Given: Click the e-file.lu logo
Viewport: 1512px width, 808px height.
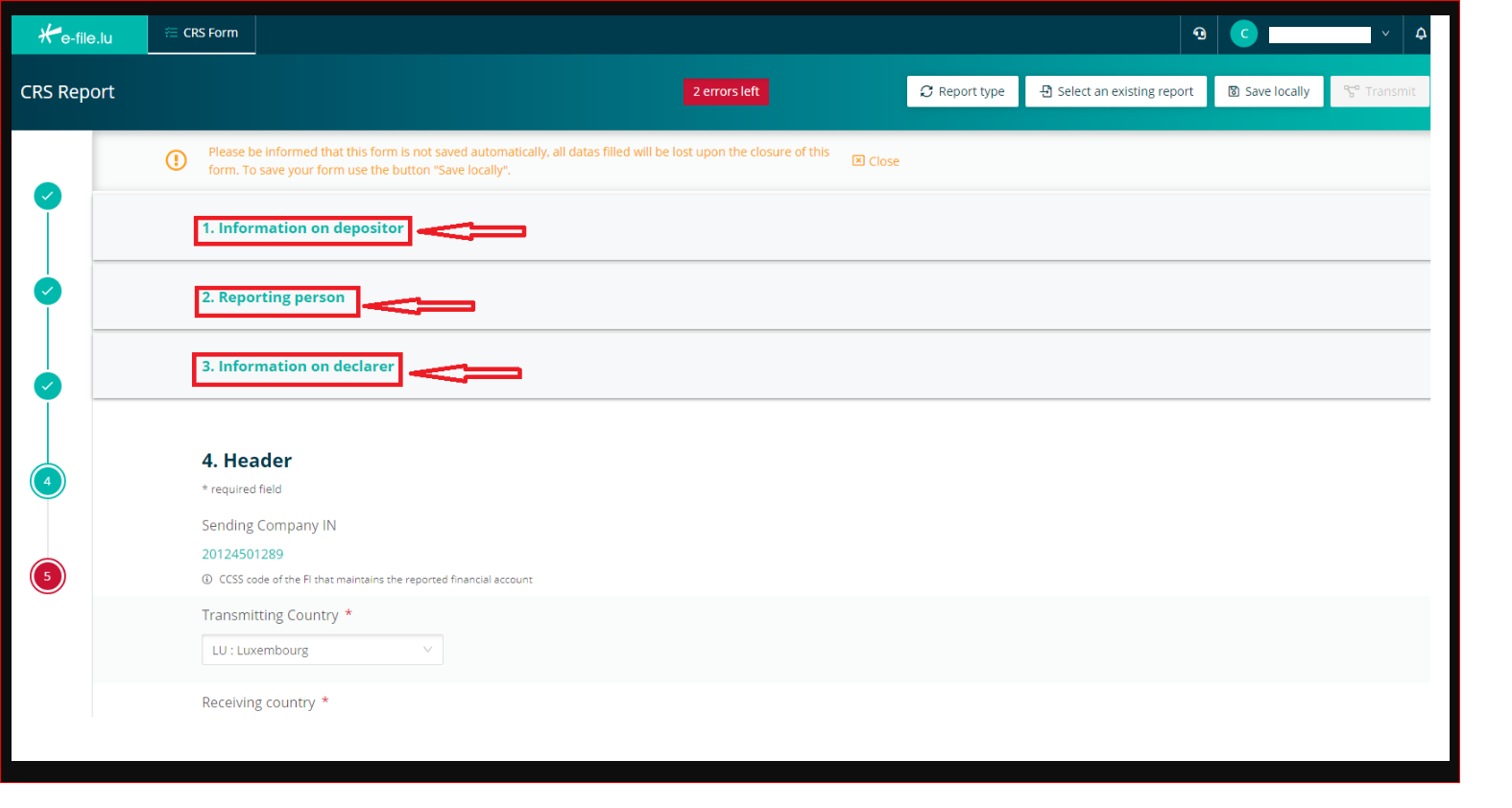Looking at the screenshot, I should tap(76, 36).
